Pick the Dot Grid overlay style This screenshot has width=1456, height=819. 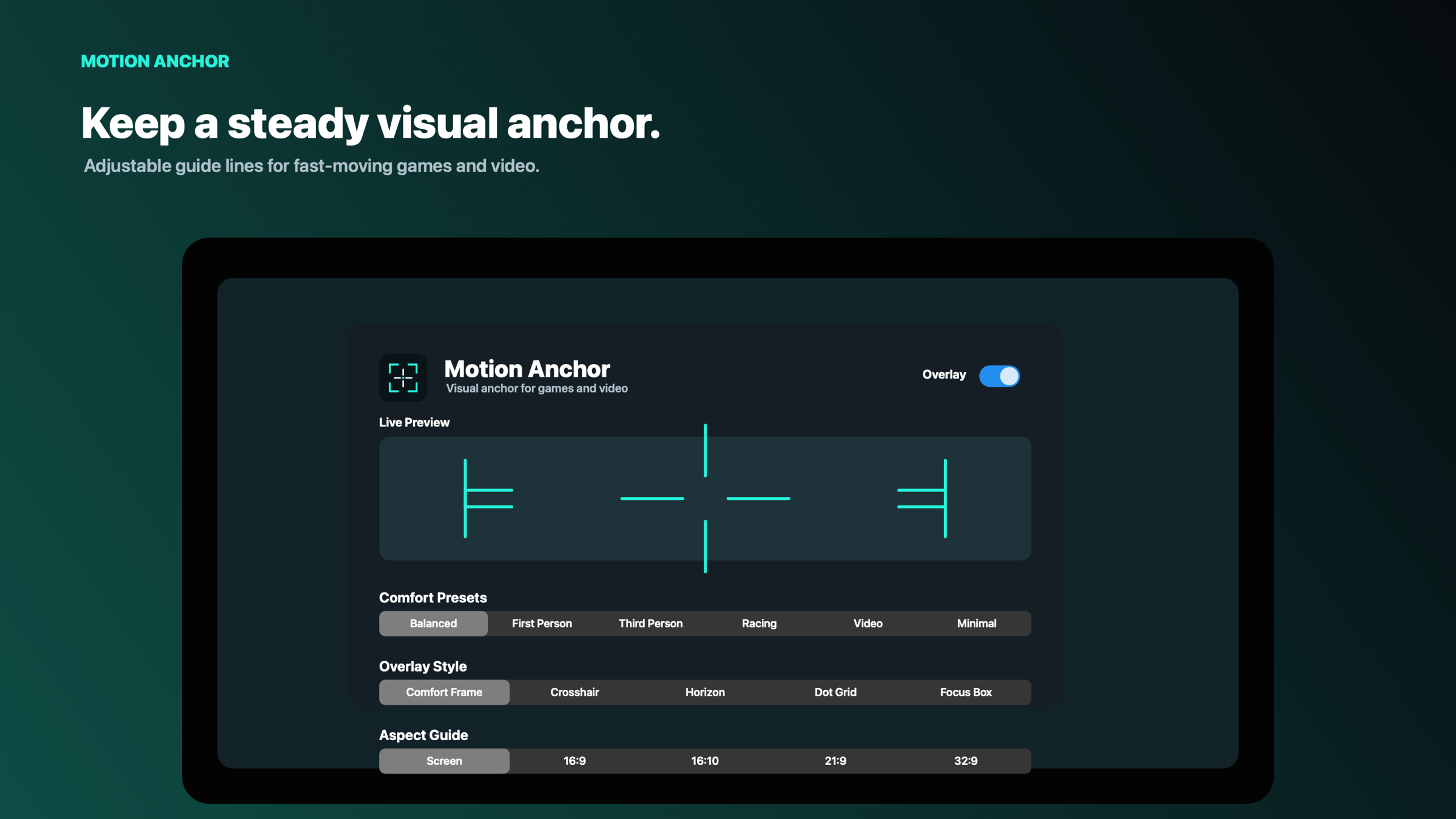click(835, 692)
